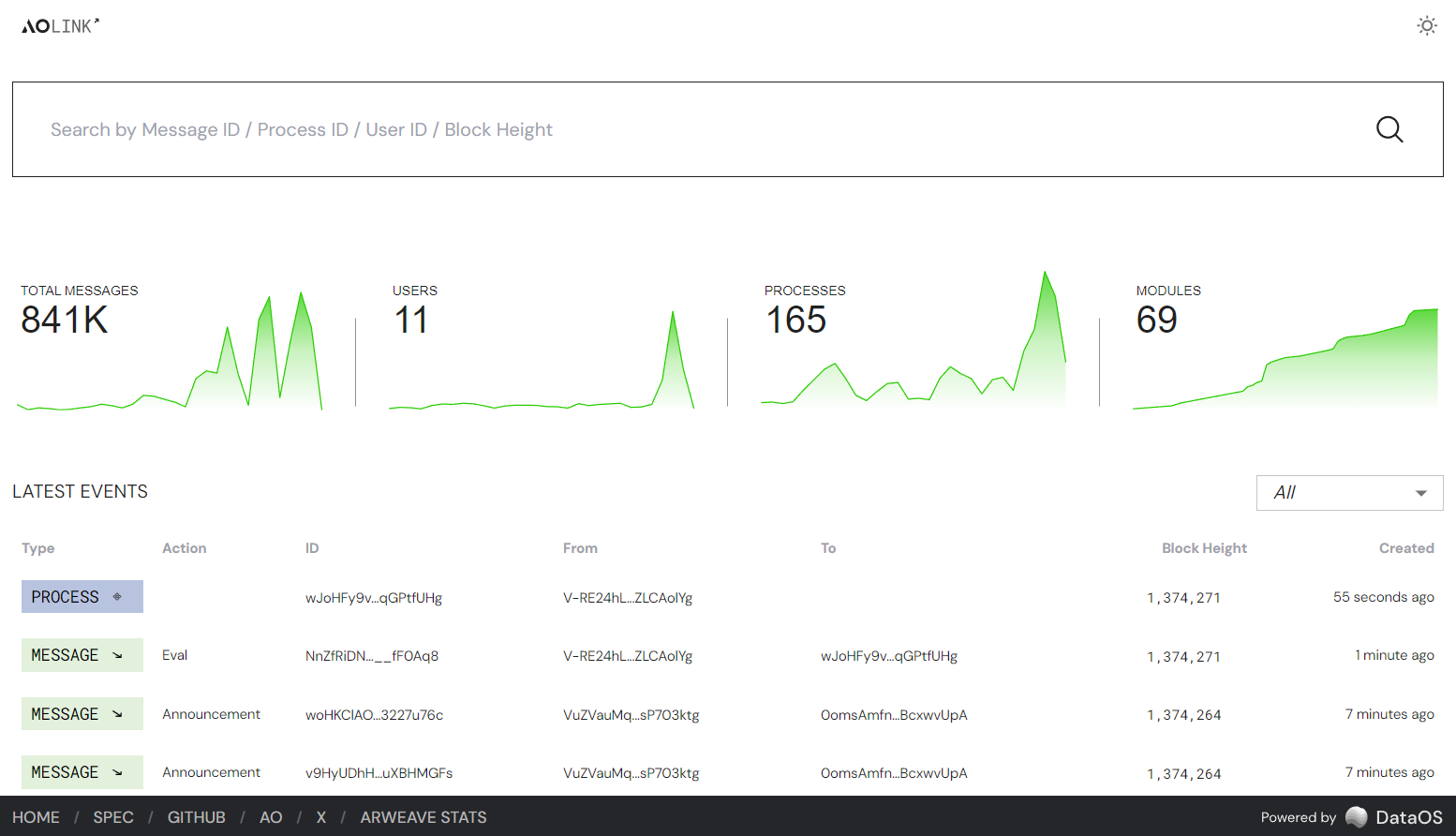Click the DataOS globe icon in the footer
Viewport: 1456px width, 836px height.
1357,817
